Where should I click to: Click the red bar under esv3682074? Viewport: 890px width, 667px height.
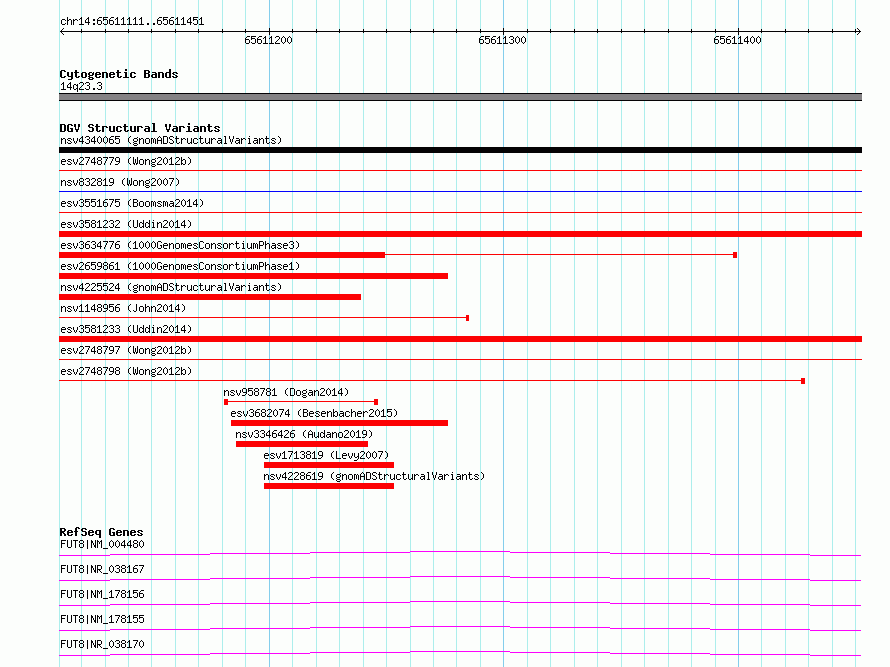(x=339, y=423)
